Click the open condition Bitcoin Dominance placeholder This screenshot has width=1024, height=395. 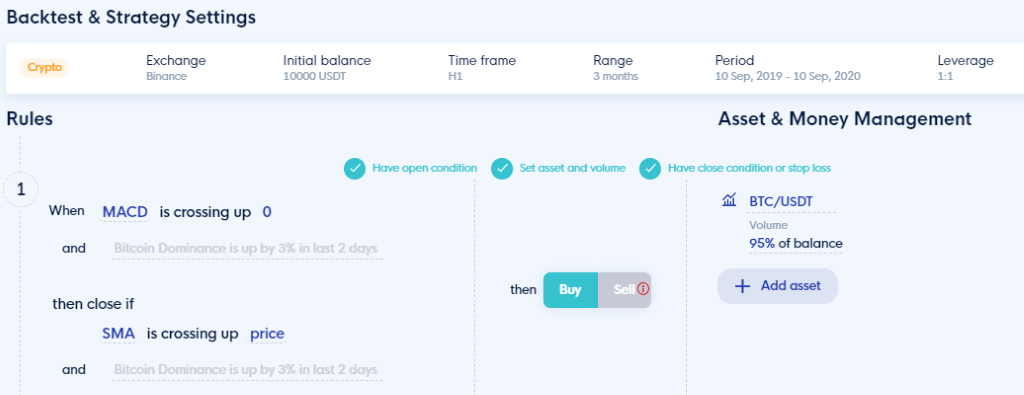point(246,249)
